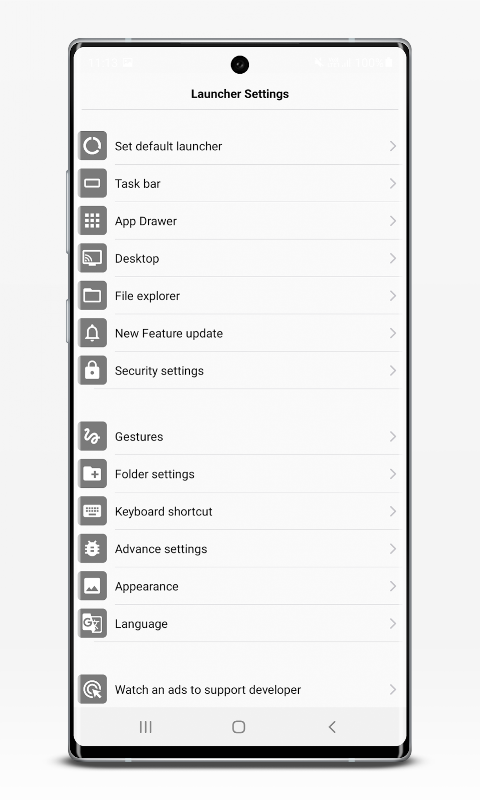
Task: Open Desktop text label
Action: click(x=137, y=259)
